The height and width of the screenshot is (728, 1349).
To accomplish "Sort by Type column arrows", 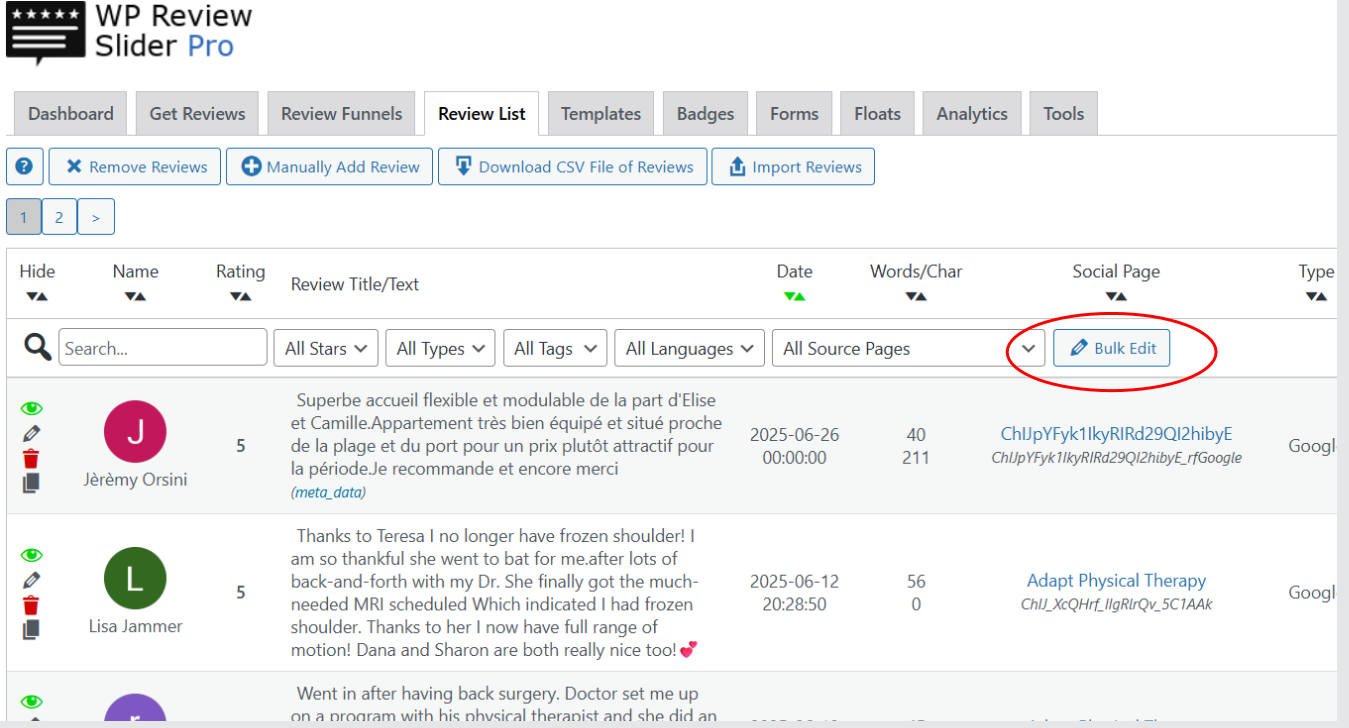I will [1317, 296].
